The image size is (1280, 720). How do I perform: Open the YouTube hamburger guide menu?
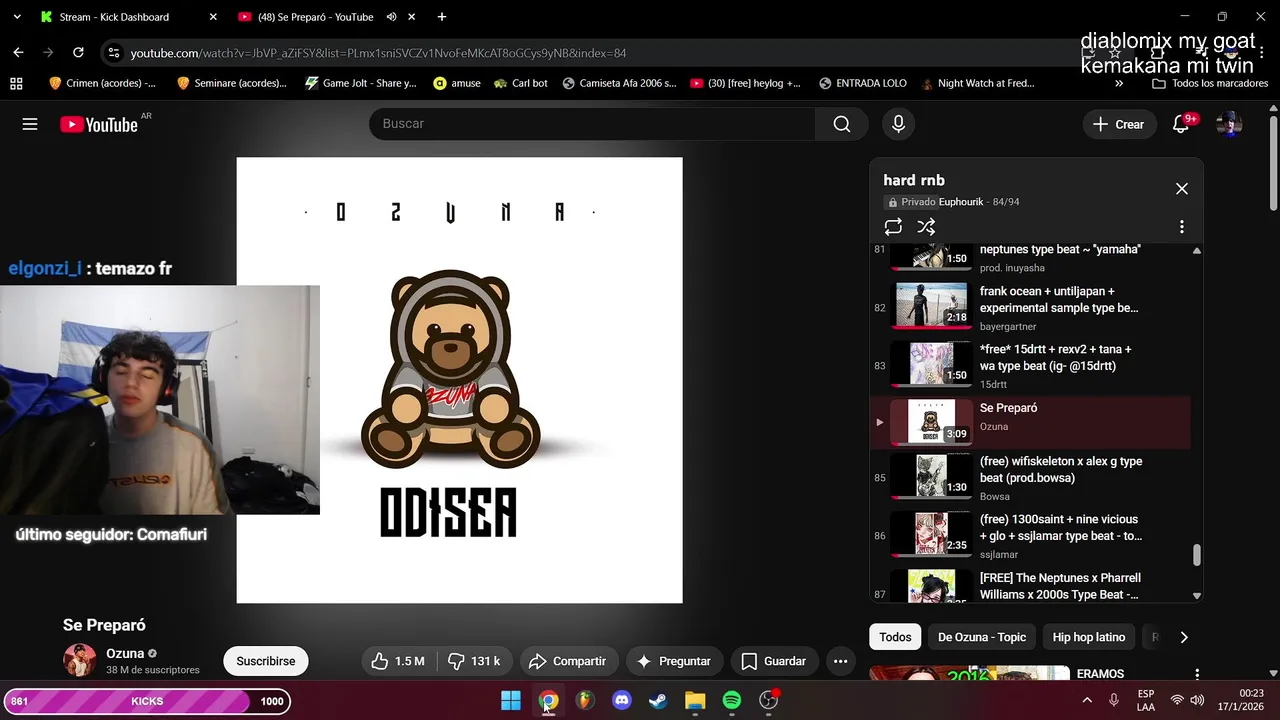click(x=30, y=124)
